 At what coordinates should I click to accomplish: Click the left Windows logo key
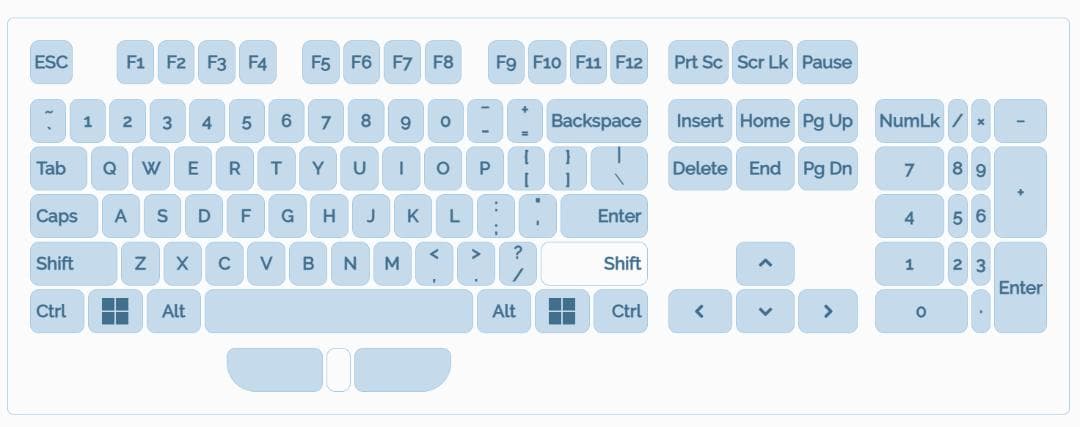coord(115,311)
